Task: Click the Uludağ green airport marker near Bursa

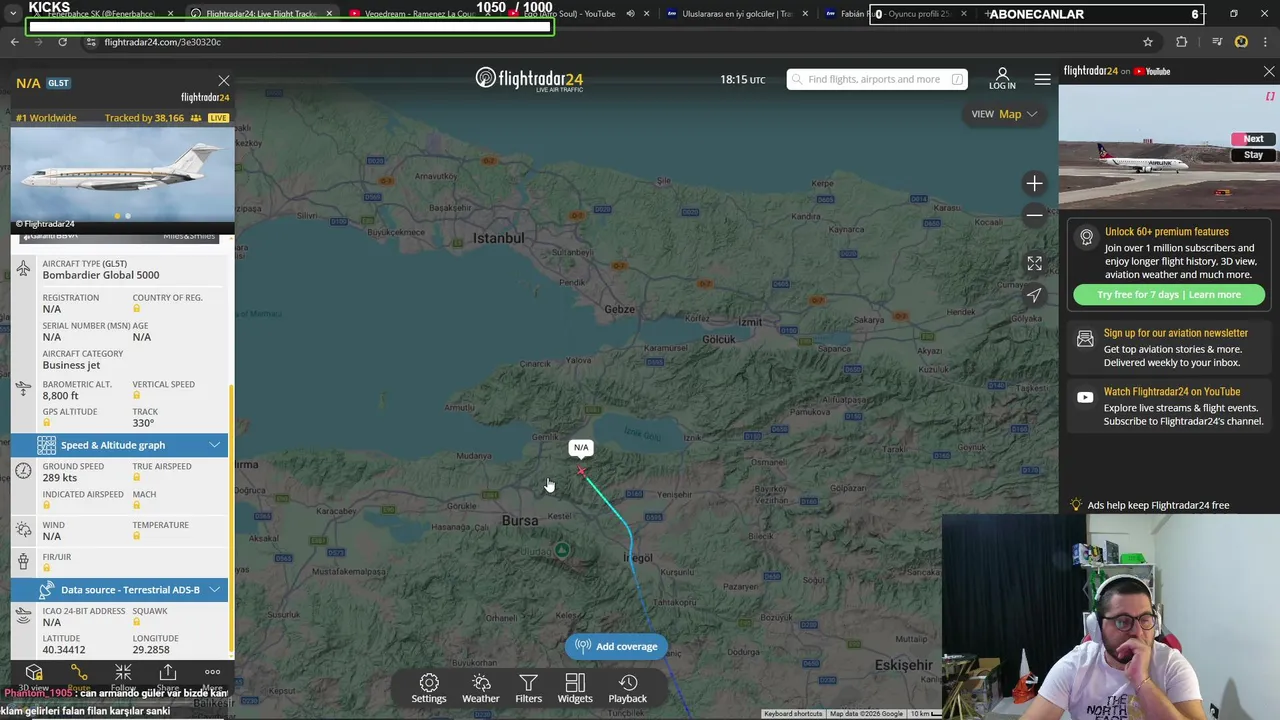Action: pyautogui.click(x=562, y=550)
